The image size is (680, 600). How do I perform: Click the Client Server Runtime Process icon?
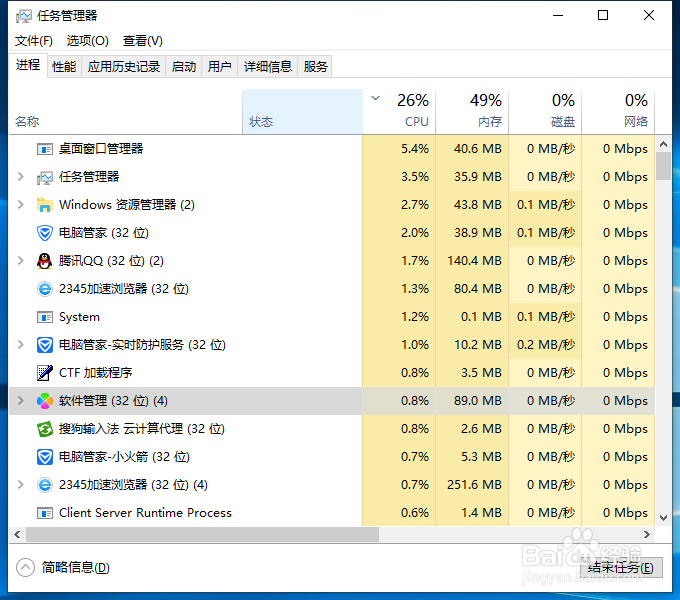point(45,513)
